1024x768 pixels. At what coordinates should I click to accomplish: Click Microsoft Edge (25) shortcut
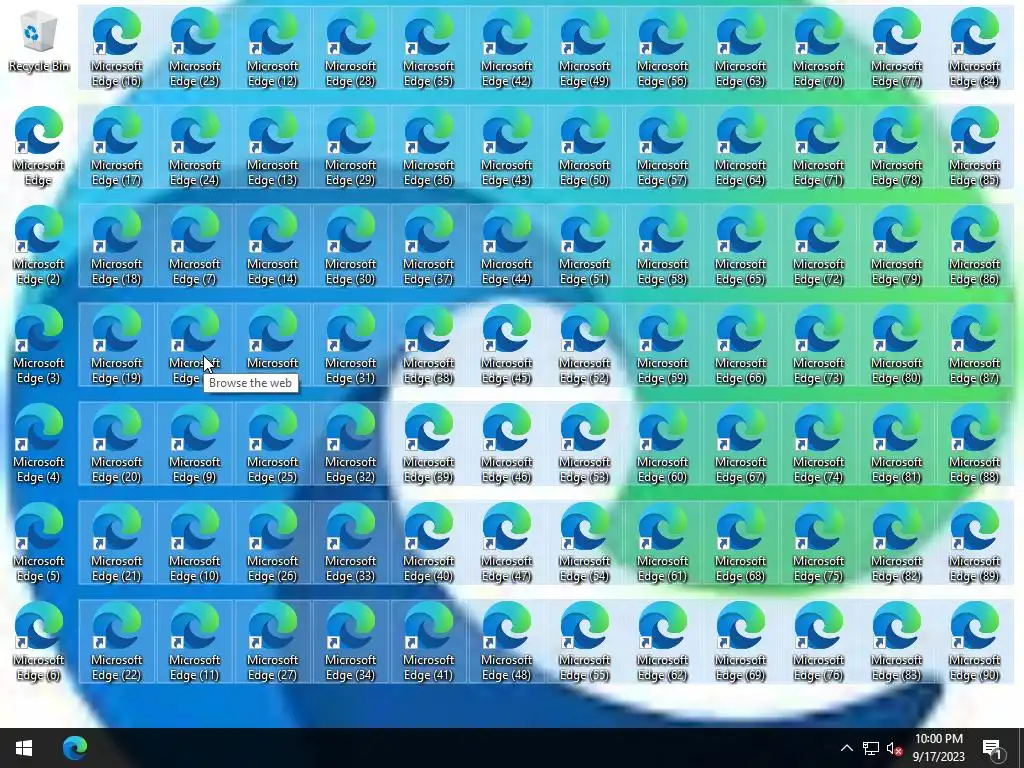(x=272, y=444)
